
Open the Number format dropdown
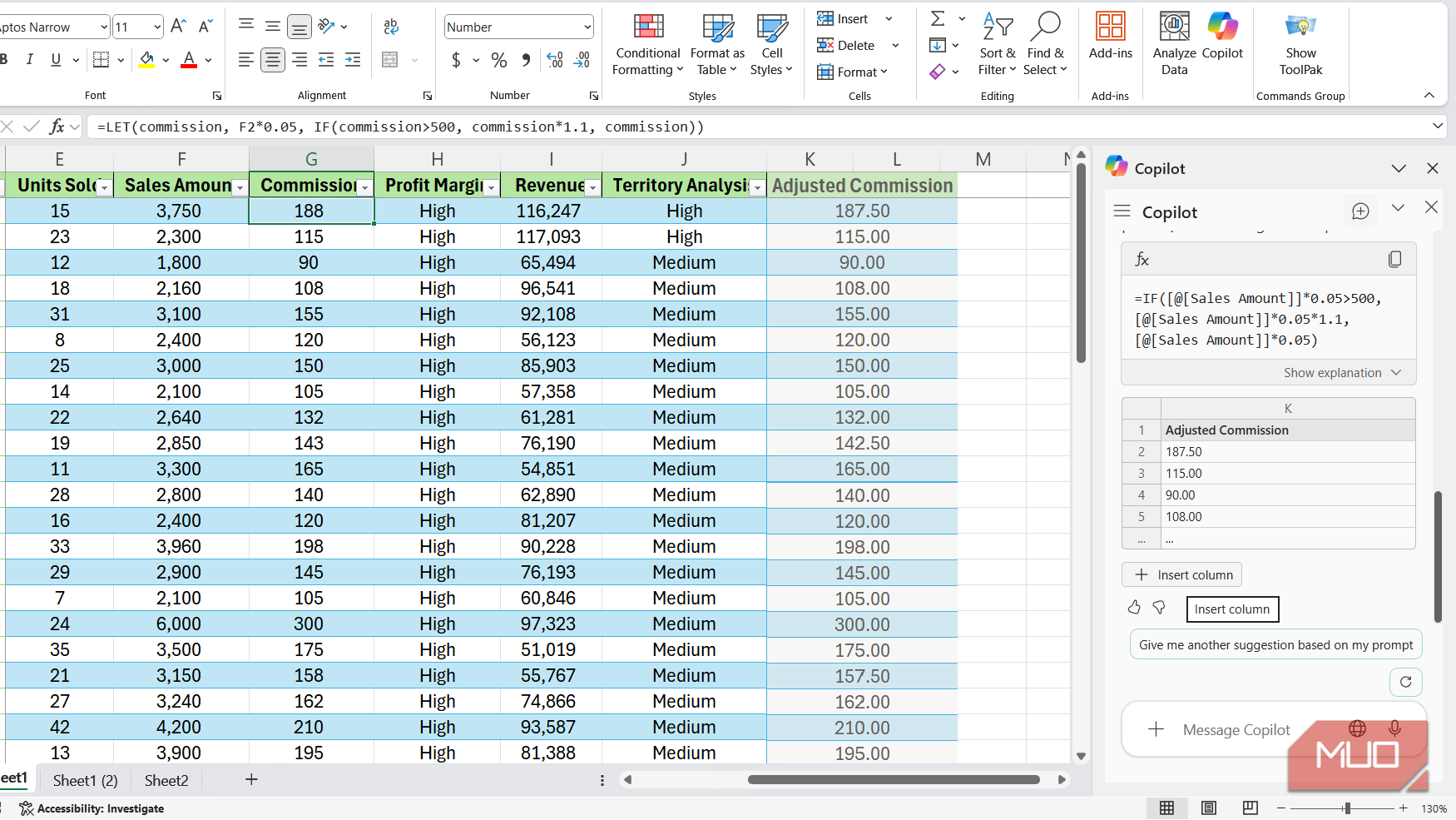(587, 27)
